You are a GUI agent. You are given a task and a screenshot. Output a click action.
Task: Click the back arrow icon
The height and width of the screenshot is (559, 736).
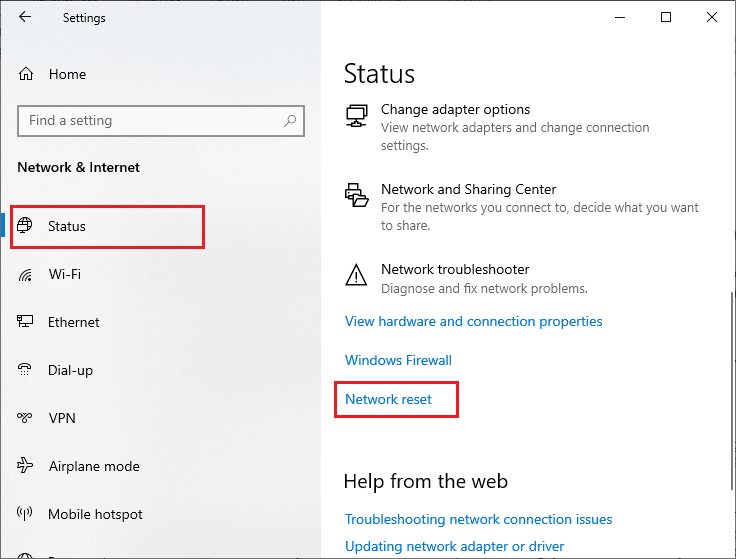pyautogui.click(x=25, y=17)
